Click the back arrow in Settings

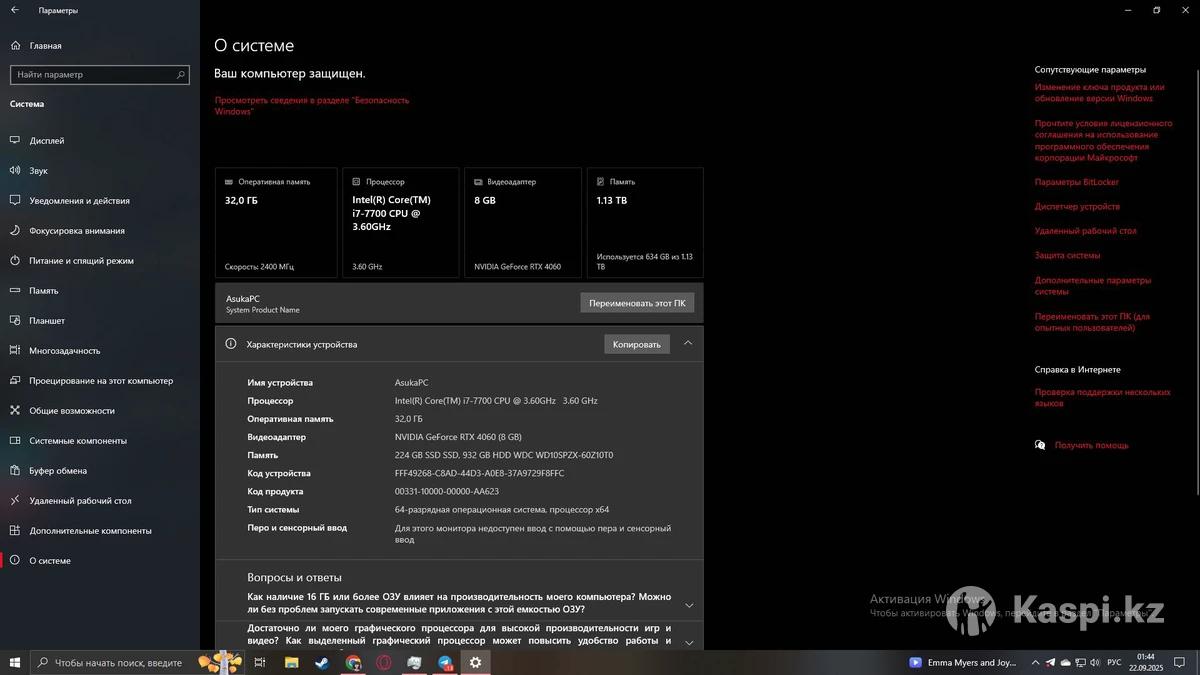coord(14,10)
